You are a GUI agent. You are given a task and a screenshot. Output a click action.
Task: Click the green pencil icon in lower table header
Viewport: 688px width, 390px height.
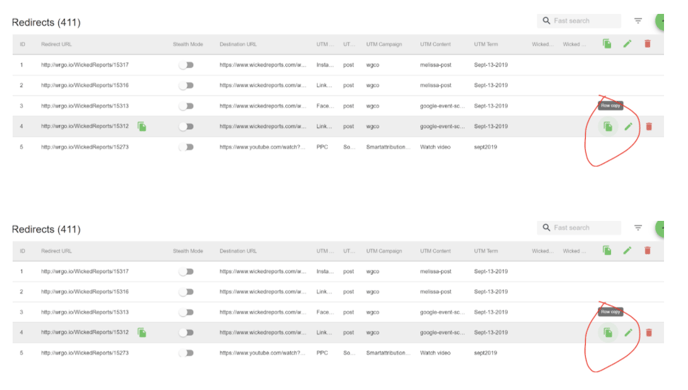coord(627,250)
